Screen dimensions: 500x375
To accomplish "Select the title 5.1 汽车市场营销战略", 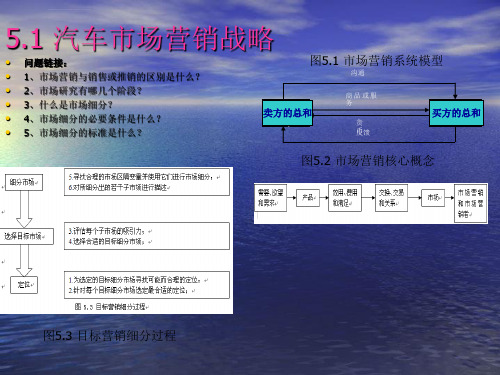I will point(140,39).
